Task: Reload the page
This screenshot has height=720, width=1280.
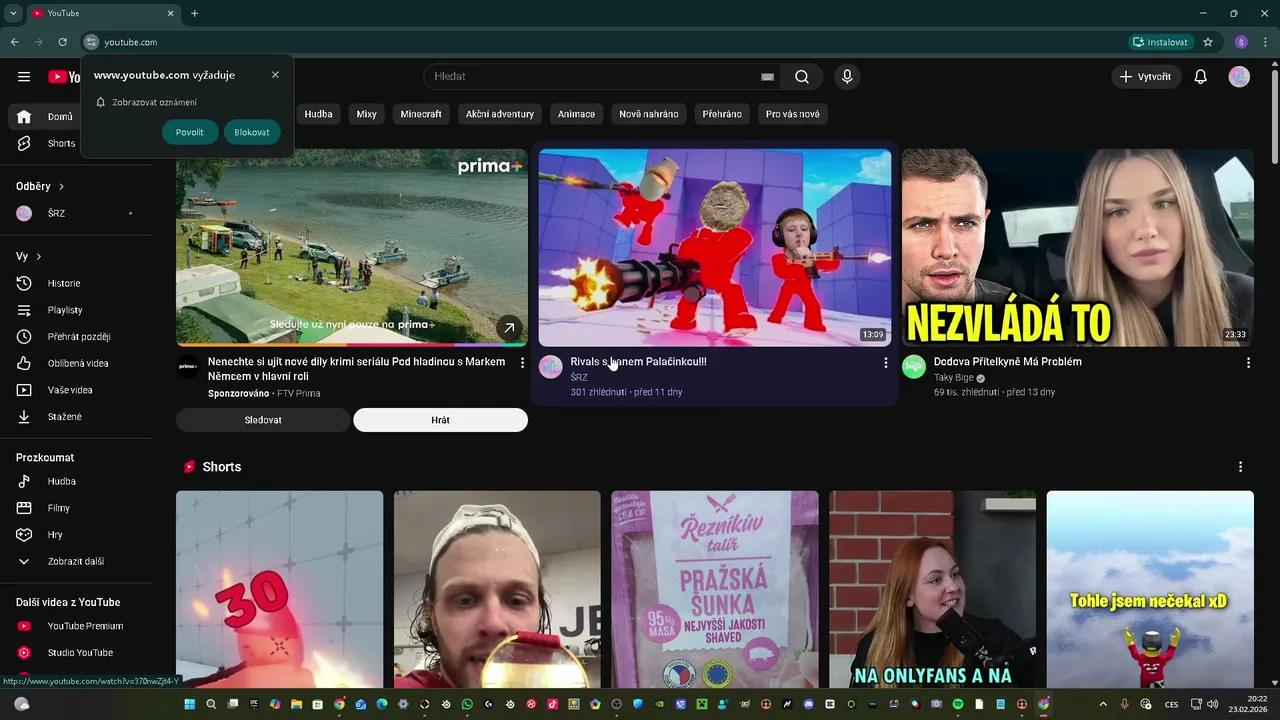Action: pos(62,42)
